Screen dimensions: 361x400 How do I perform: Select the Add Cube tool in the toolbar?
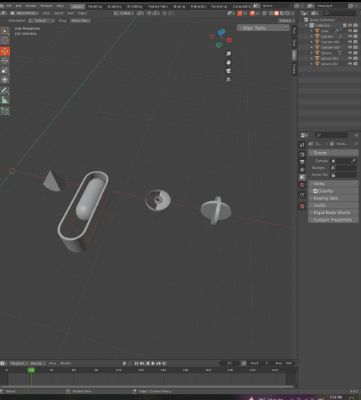click(5, 111)
